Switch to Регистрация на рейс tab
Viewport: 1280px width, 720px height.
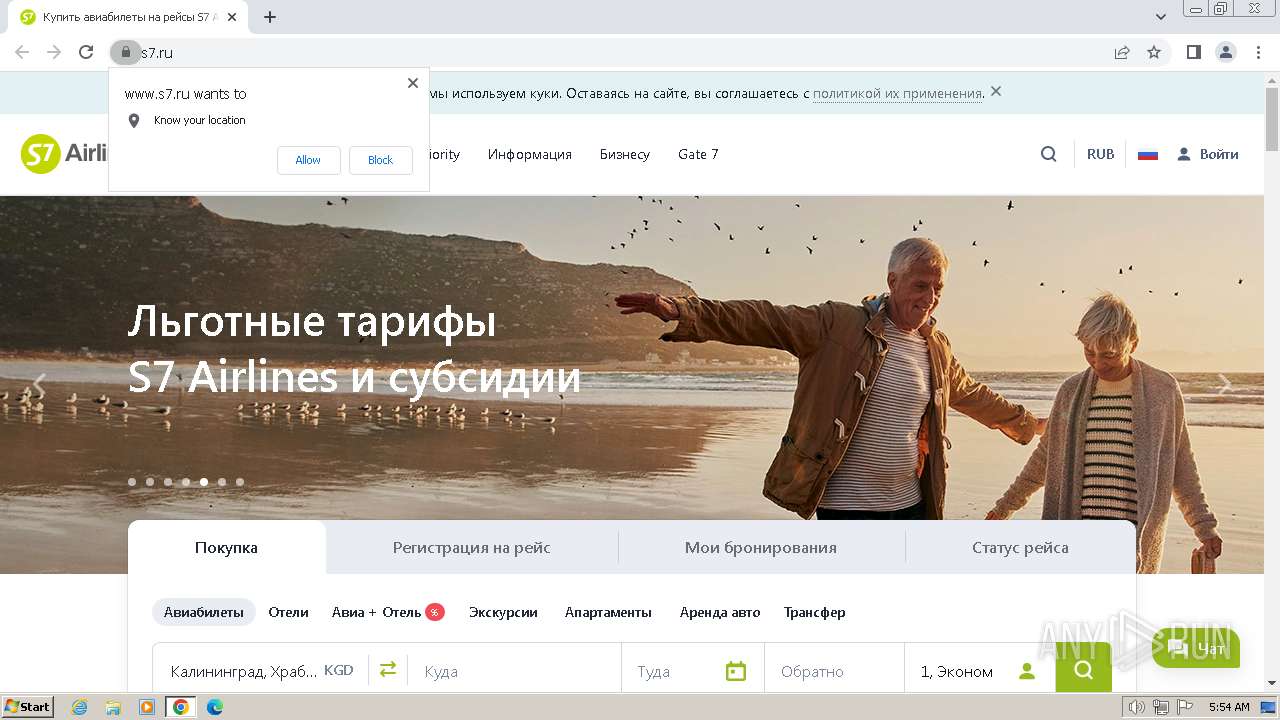click(472, 547)
